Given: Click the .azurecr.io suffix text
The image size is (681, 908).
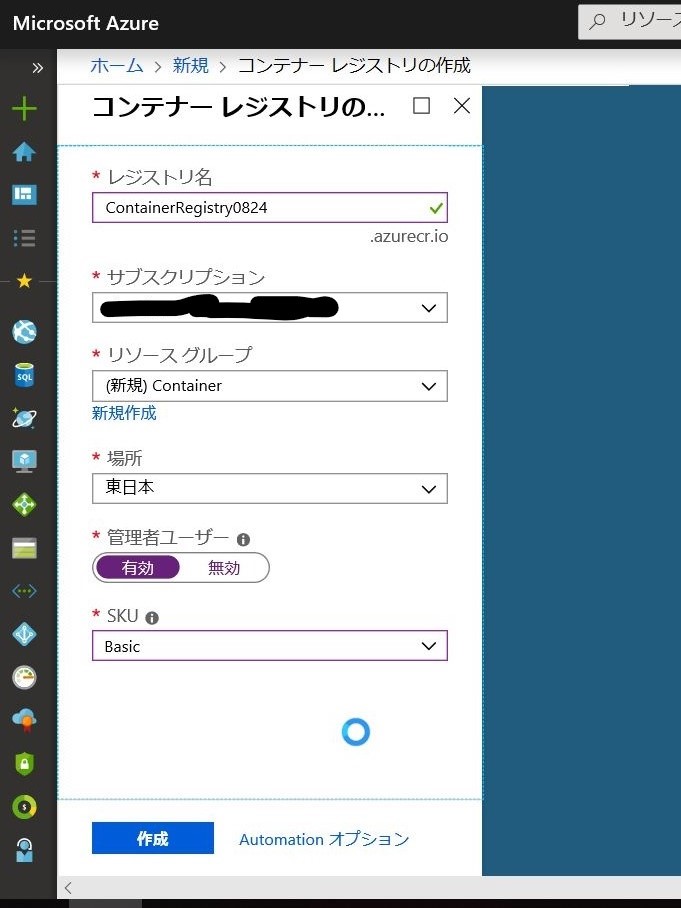Looking at the screenshot, I should pos(409,236).
